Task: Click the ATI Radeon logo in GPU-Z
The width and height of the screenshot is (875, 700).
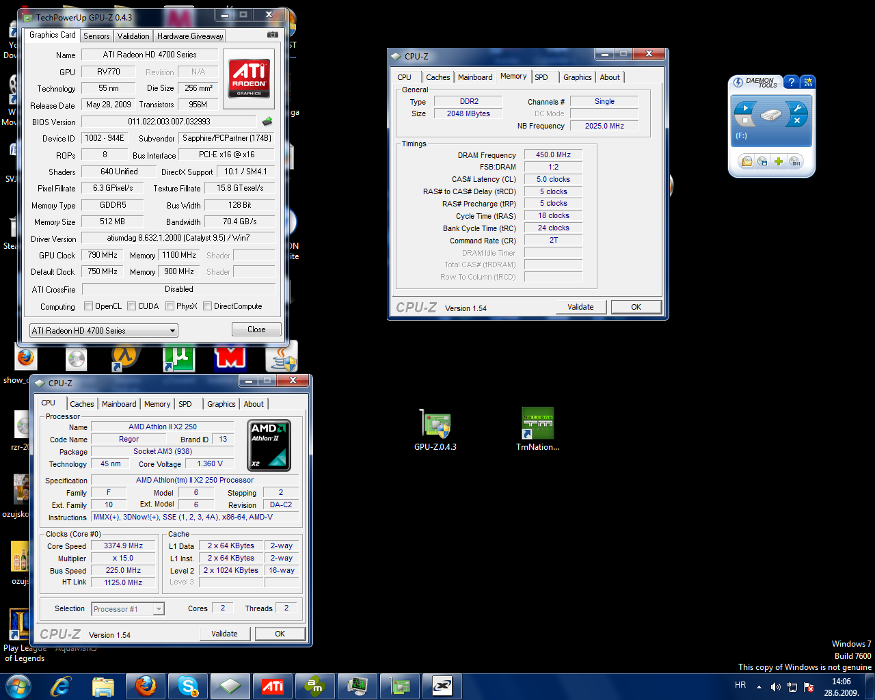Action: pyautogui.click(x=249, y=79)
